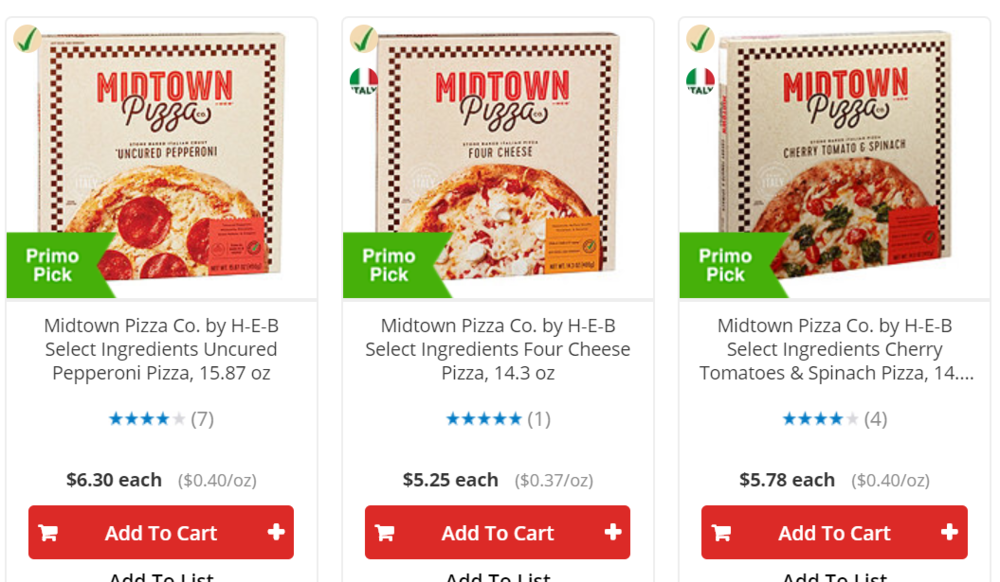This screenshot has width=1000, height=582.
Task: Click the plus icon on Cherry Tomatoes Add To Cart
Action: pyautogui.click(x=950, y=532)
